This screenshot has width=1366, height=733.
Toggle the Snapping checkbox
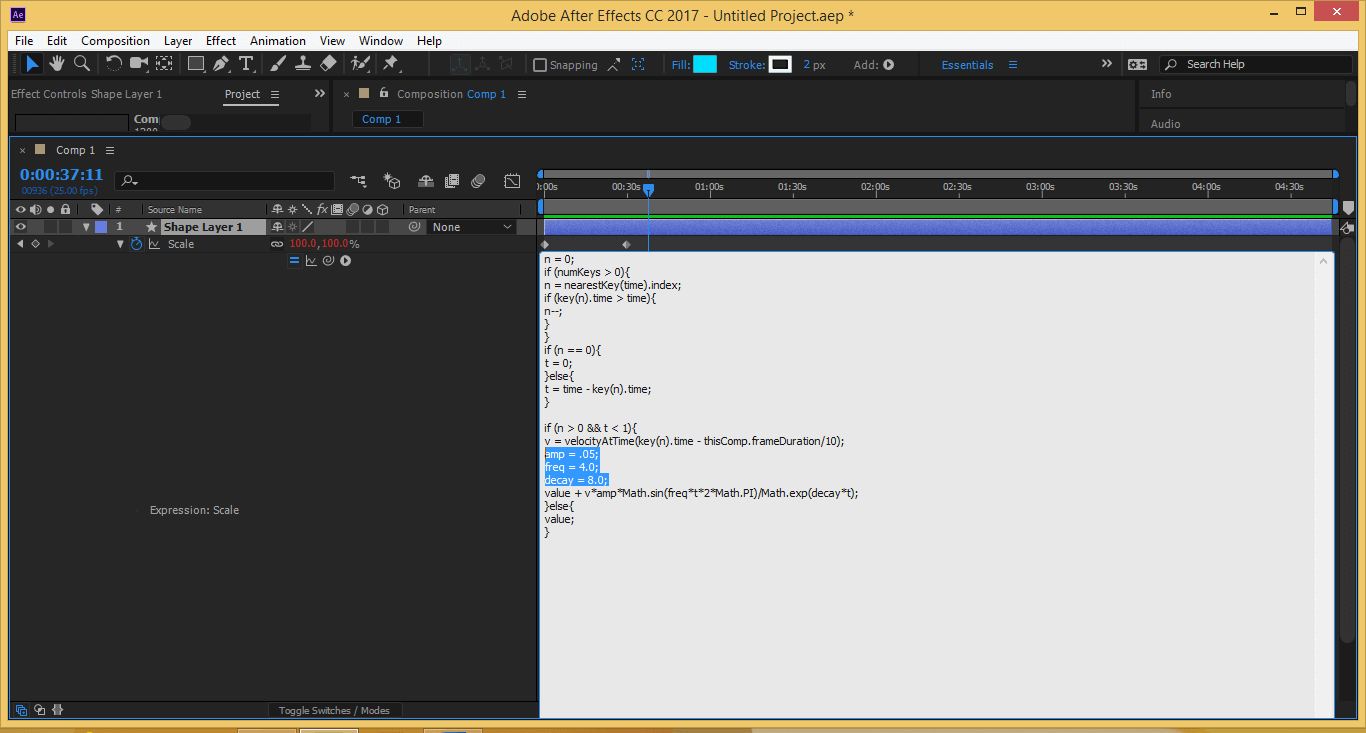540,65
